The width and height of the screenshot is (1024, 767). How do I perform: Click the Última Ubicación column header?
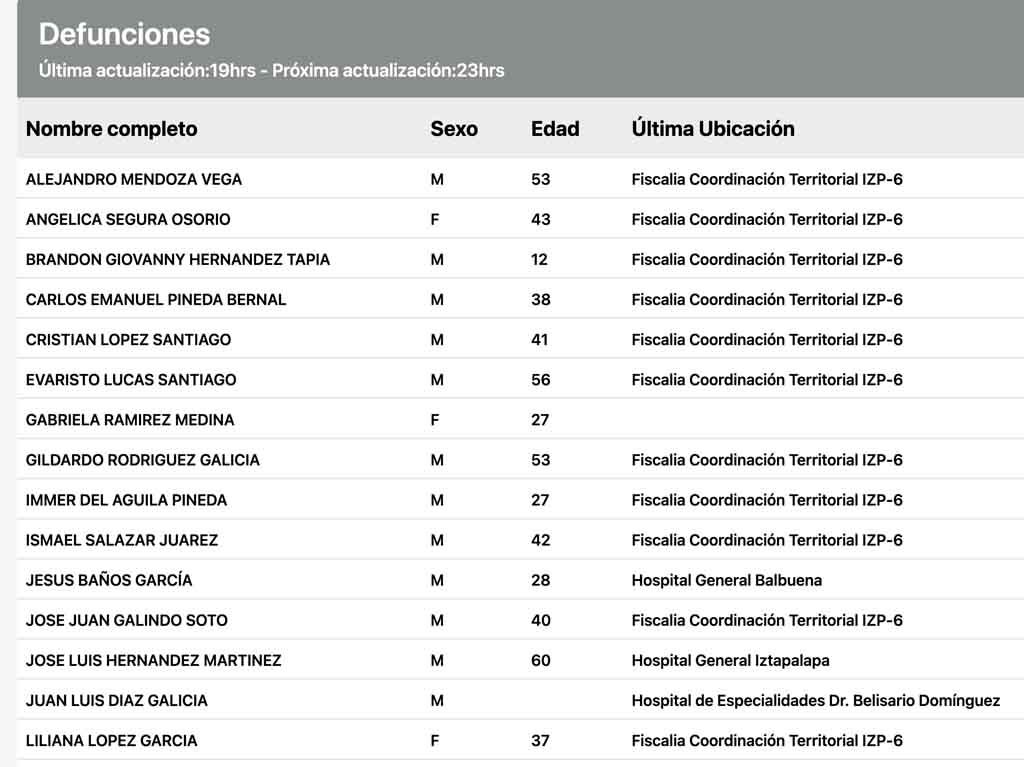pyautogui.click(x=713, y=129)
